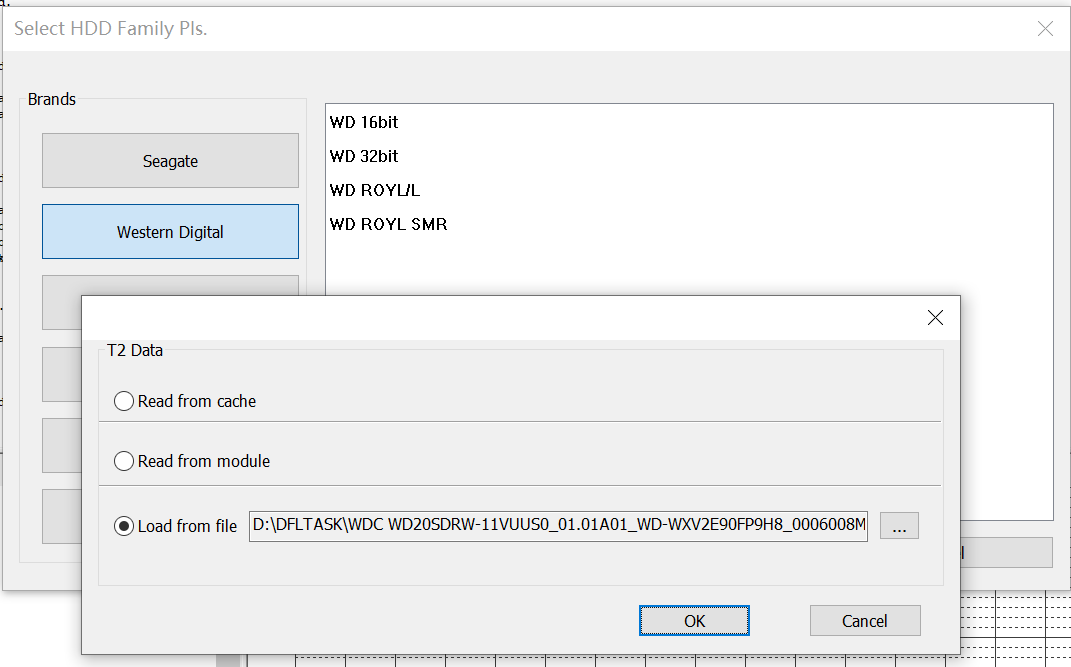Select Load from file option
The height and width of the screenshot is (667, 1071).
(x=175, y=526)
